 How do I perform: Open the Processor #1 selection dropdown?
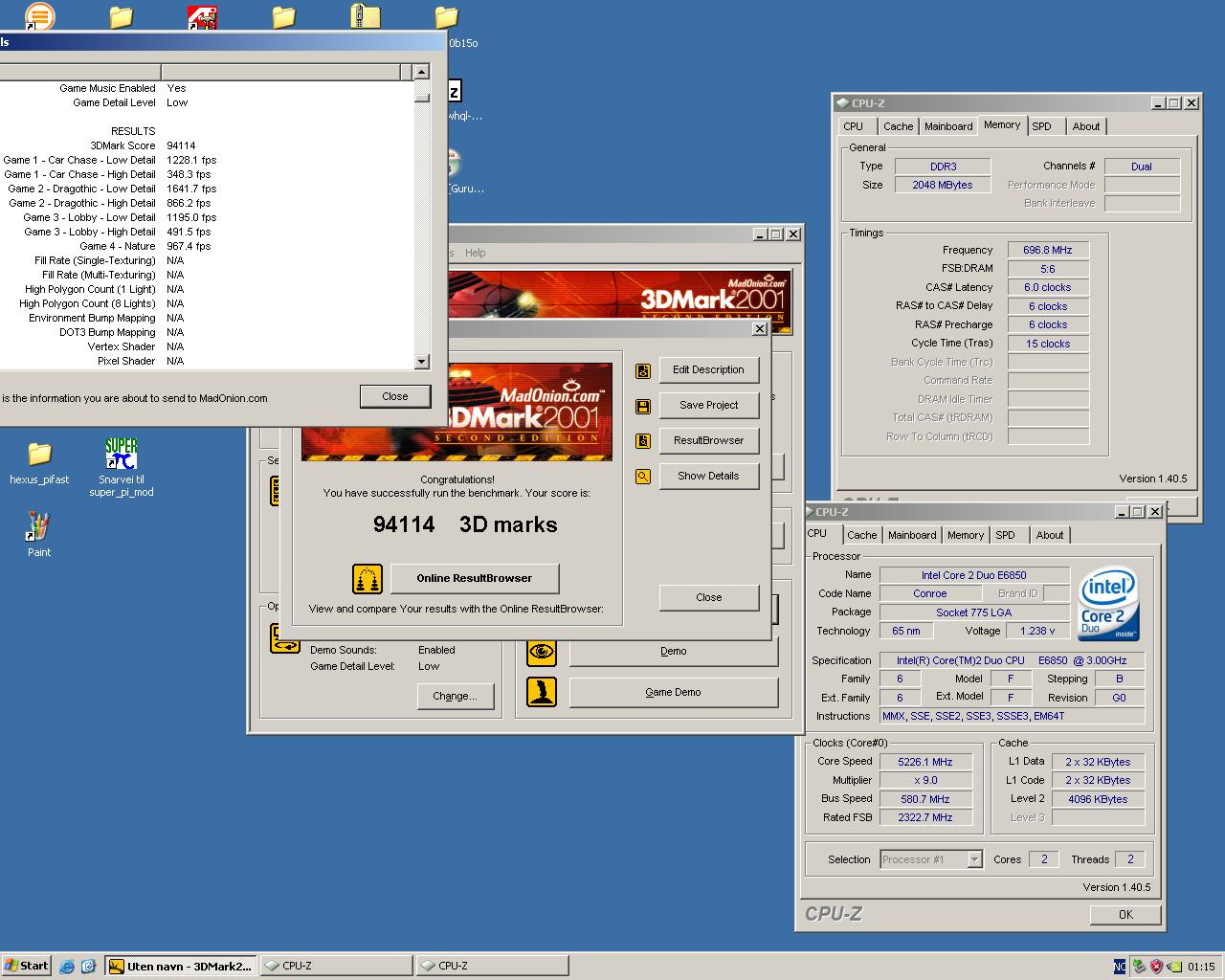coord(974,859)
